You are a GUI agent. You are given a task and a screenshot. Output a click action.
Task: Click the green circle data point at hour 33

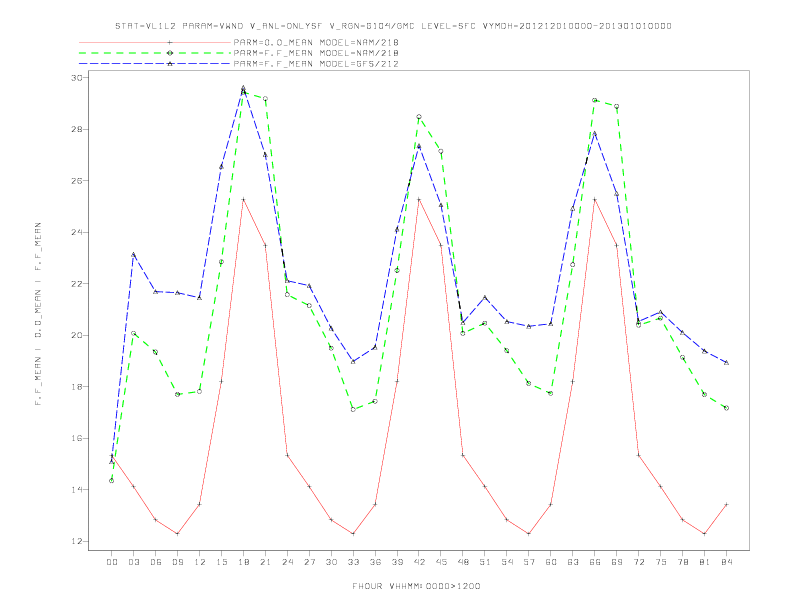point(353,410)
